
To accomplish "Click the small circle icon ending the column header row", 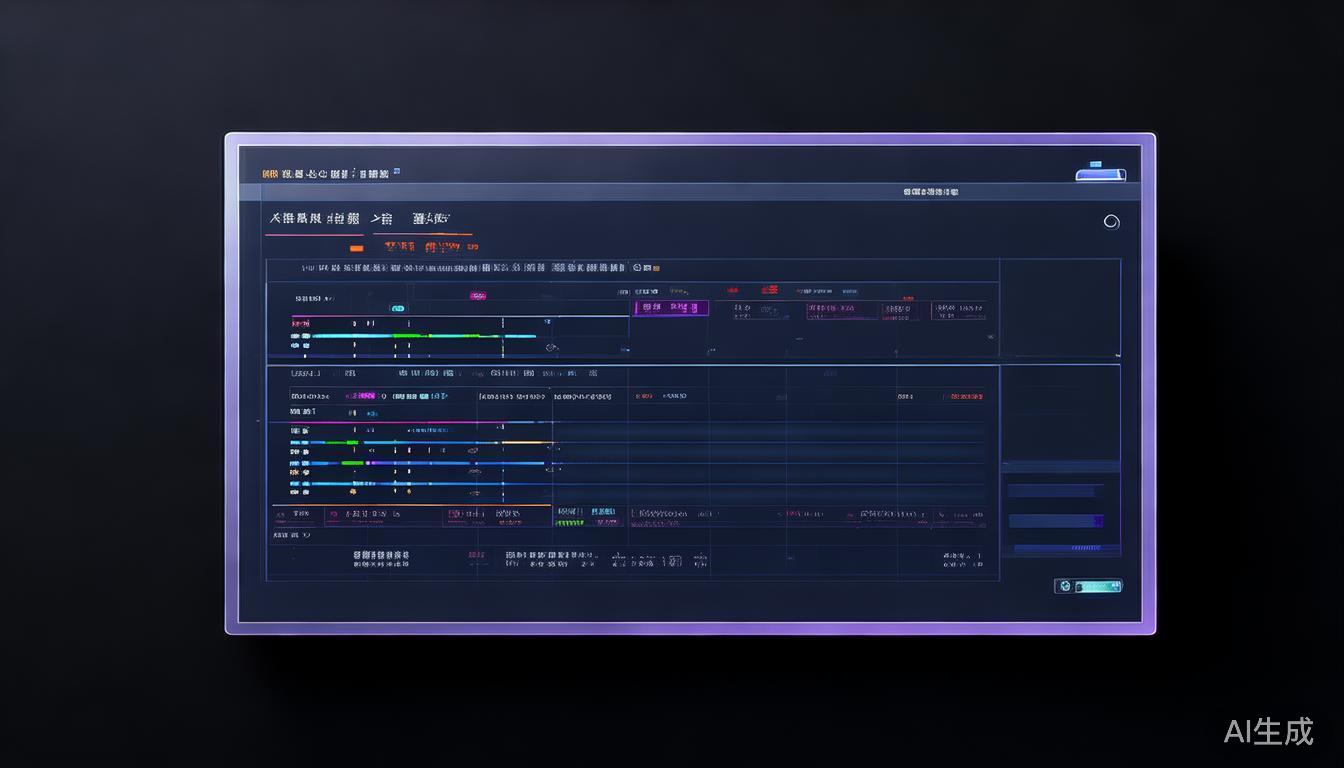I will (636, 268).
